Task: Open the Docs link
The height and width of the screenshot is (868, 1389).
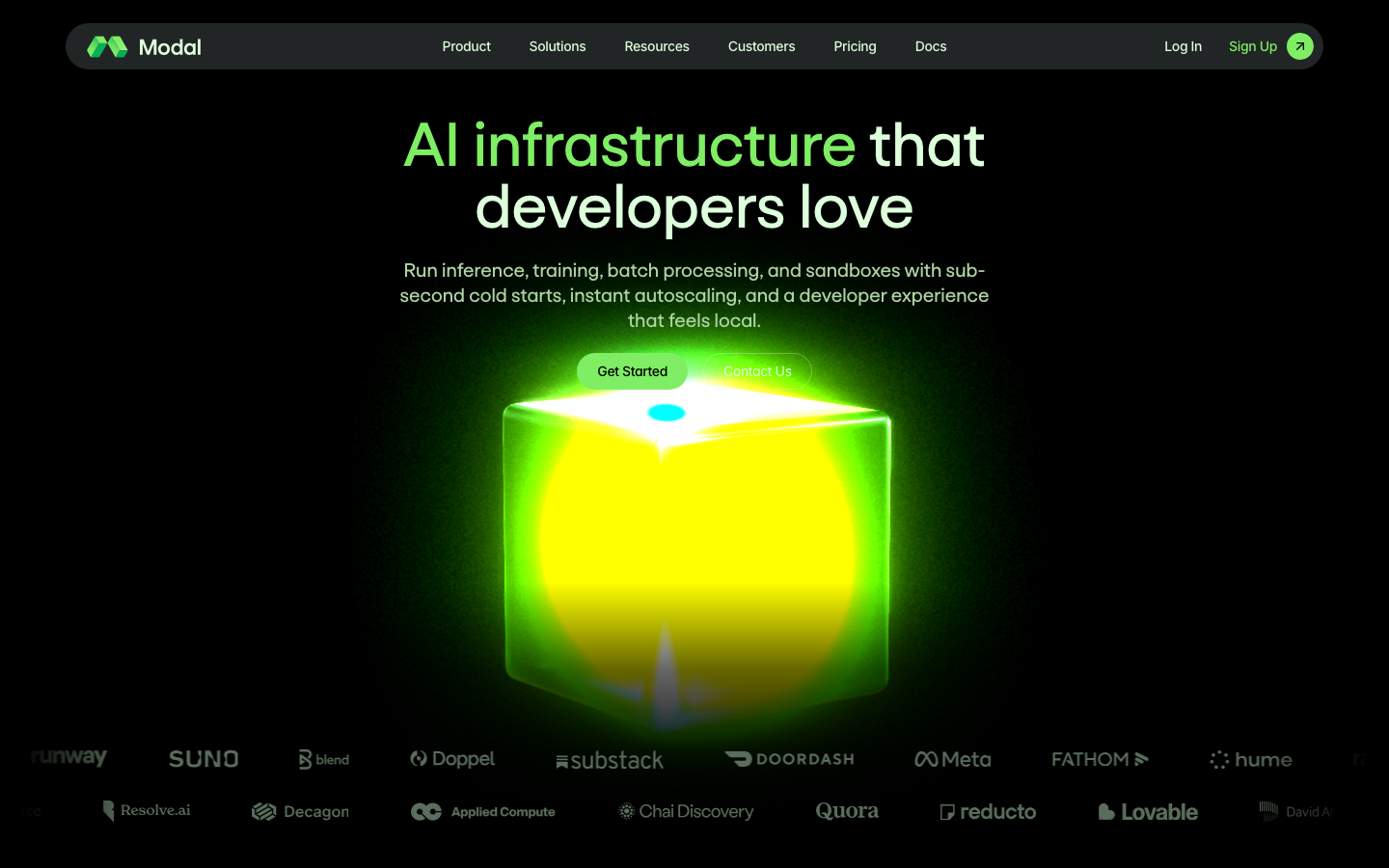Action: pos(930,46)
